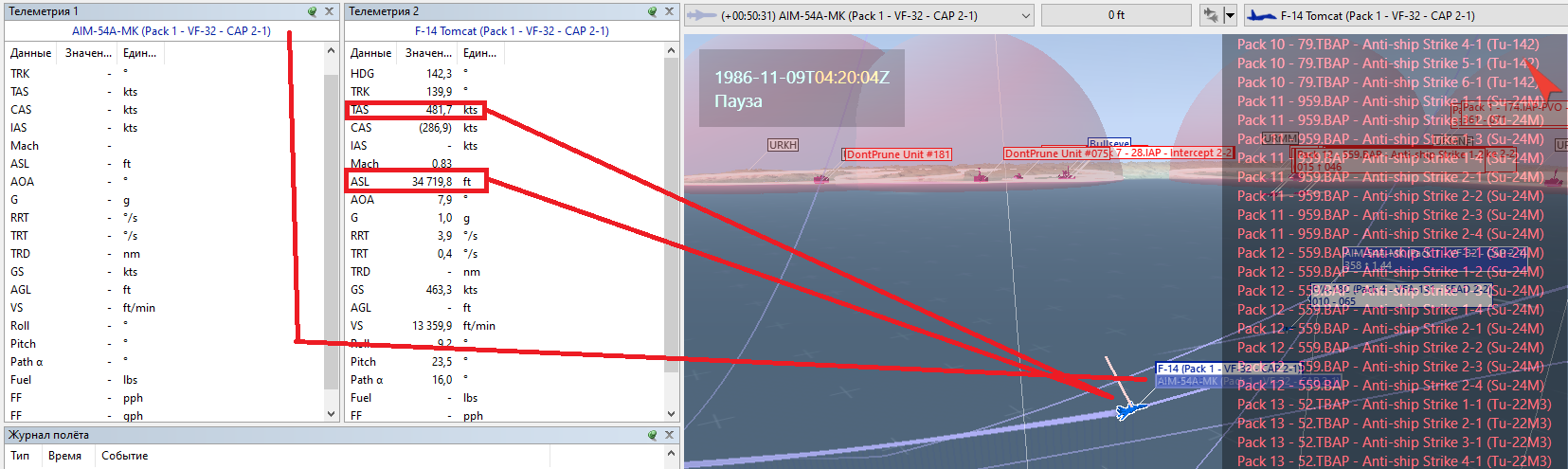This screenshot has height=469, width=1568.
Task: Click the Един... column header in Телеметрия 1
Action: [x=140, y=53]
